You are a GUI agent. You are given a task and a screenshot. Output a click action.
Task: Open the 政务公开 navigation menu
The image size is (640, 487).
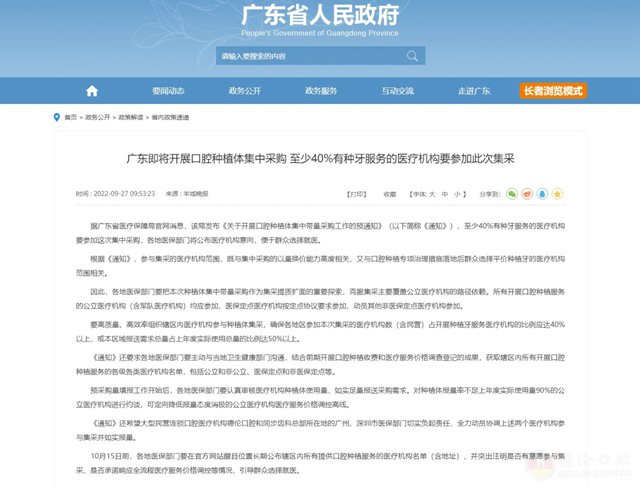tap(244, 90)
